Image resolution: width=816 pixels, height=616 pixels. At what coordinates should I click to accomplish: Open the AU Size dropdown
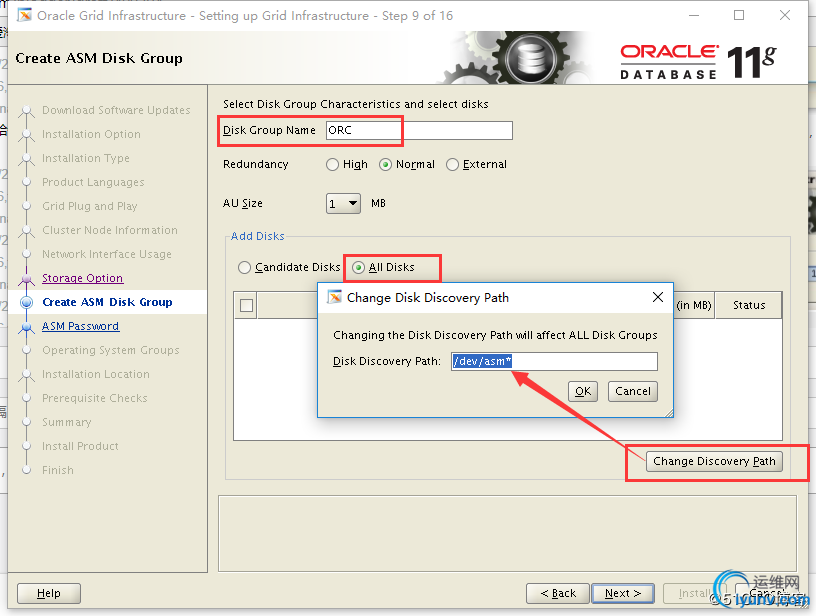point(343,203)
